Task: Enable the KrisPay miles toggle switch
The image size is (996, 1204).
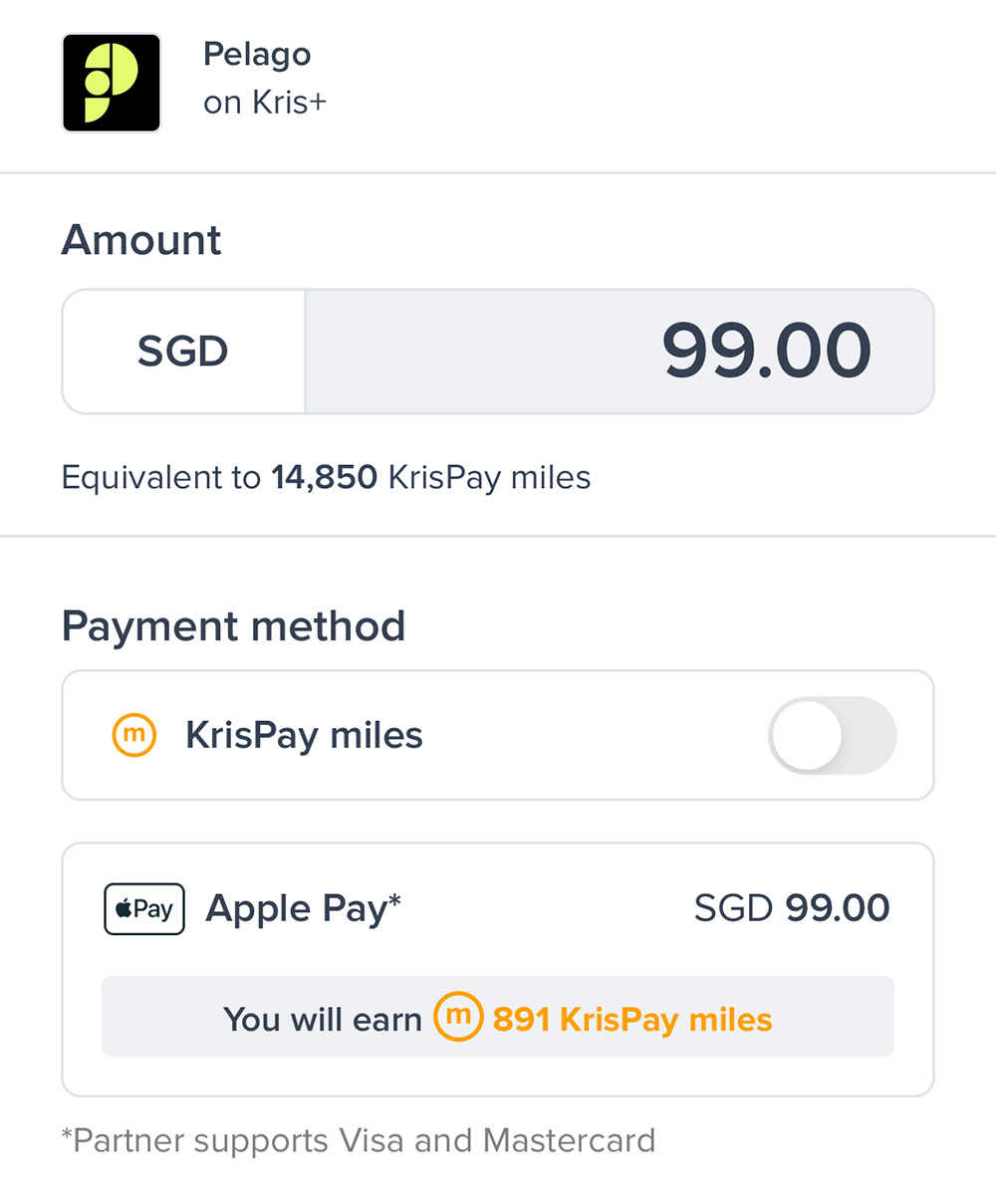Action: coord(832,736)
